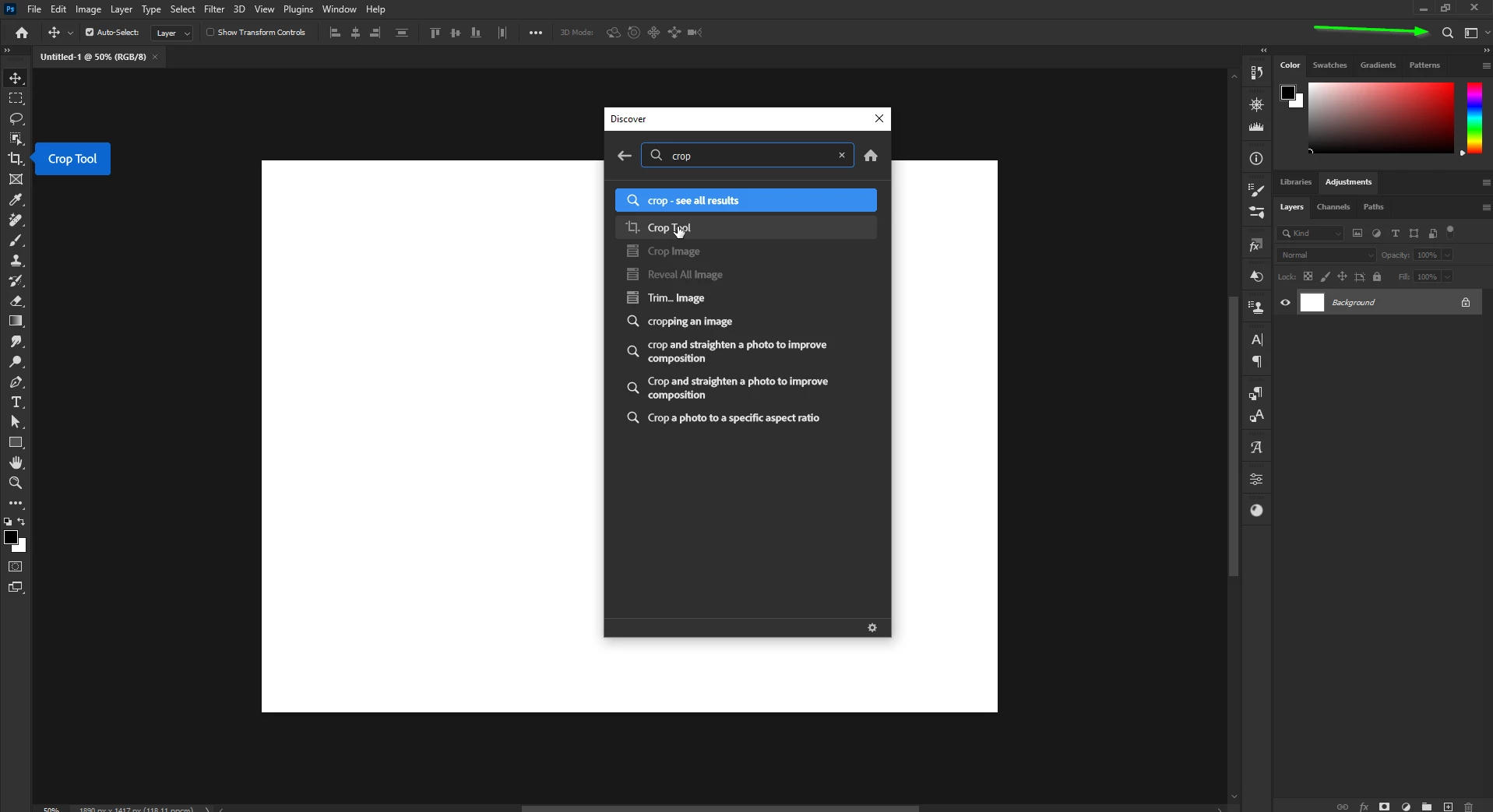Toggle lock position

tap(1342, 276)
